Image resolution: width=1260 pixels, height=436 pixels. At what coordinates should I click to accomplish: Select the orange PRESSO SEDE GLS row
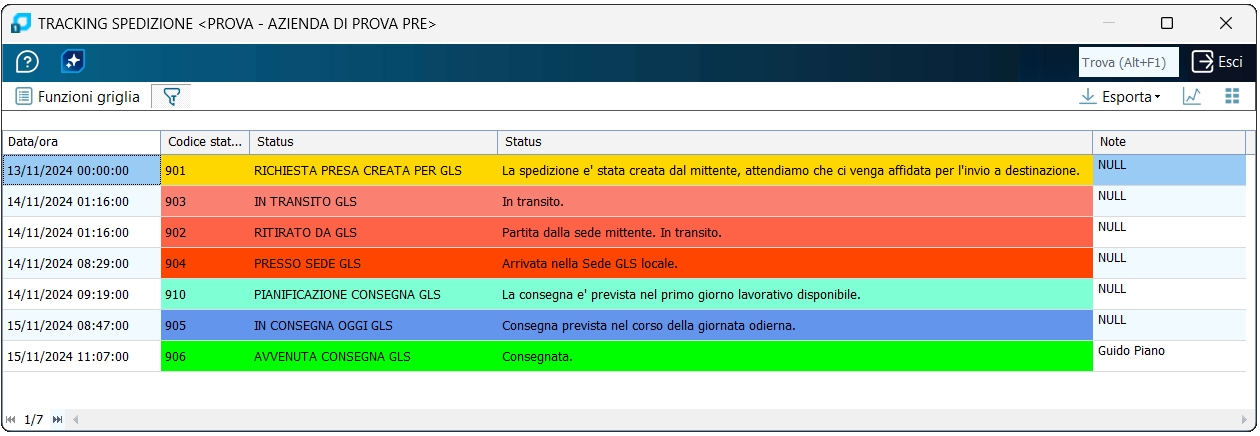624,263
